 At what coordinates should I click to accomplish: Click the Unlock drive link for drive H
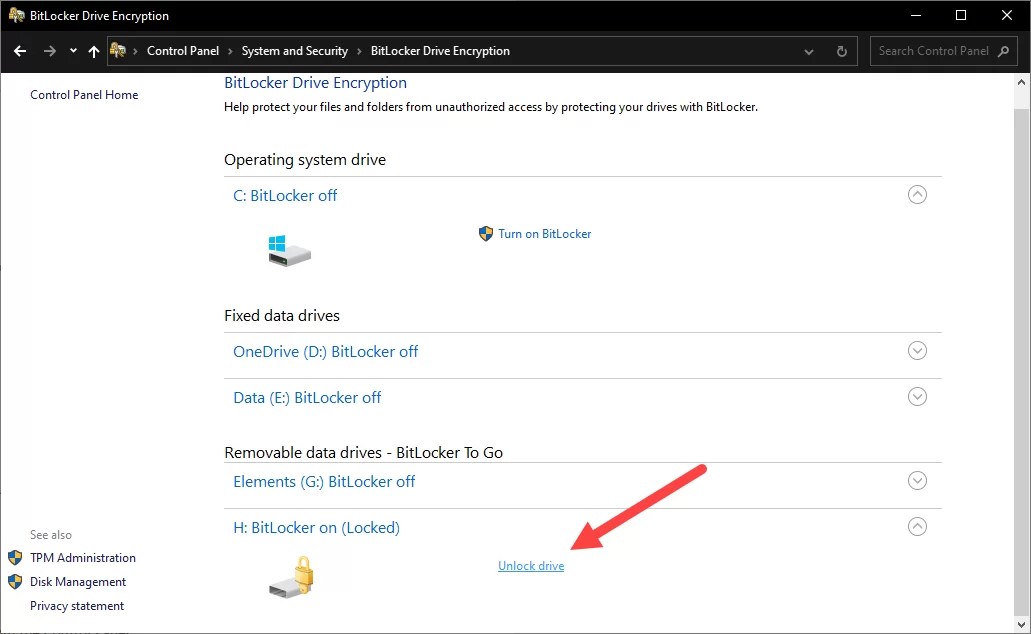click(x=531, y=565)
